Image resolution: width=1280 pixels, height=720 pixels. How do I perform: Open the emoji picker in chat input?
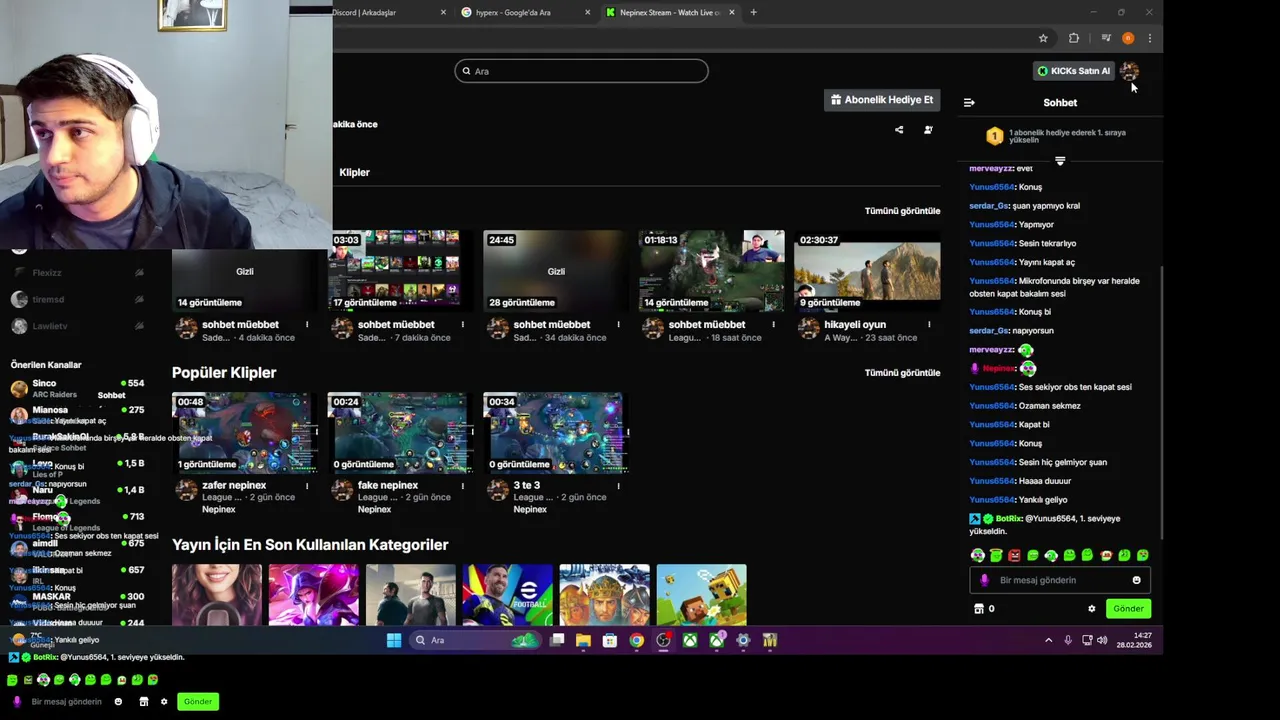point(1136,580)
